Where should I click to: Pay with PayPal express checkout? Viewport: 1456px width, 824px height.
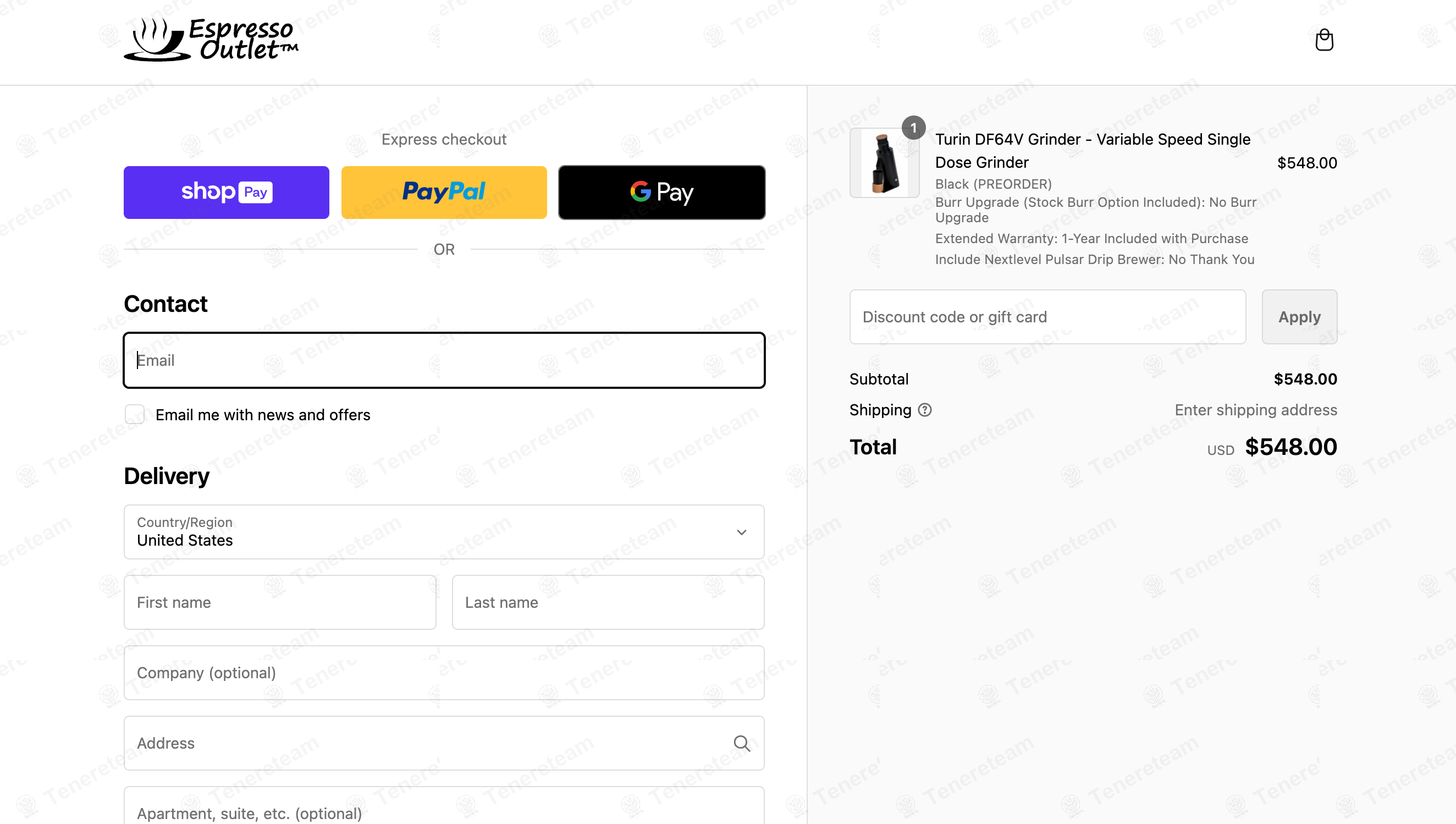[444, 193]
